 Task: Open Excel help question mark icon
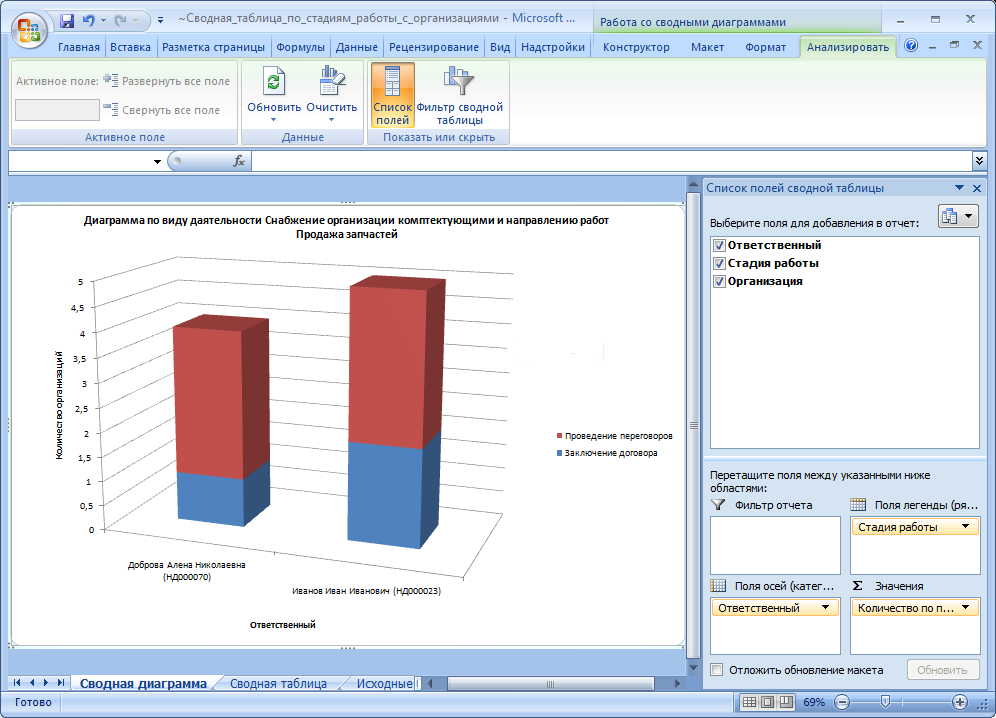click(911, 46)
